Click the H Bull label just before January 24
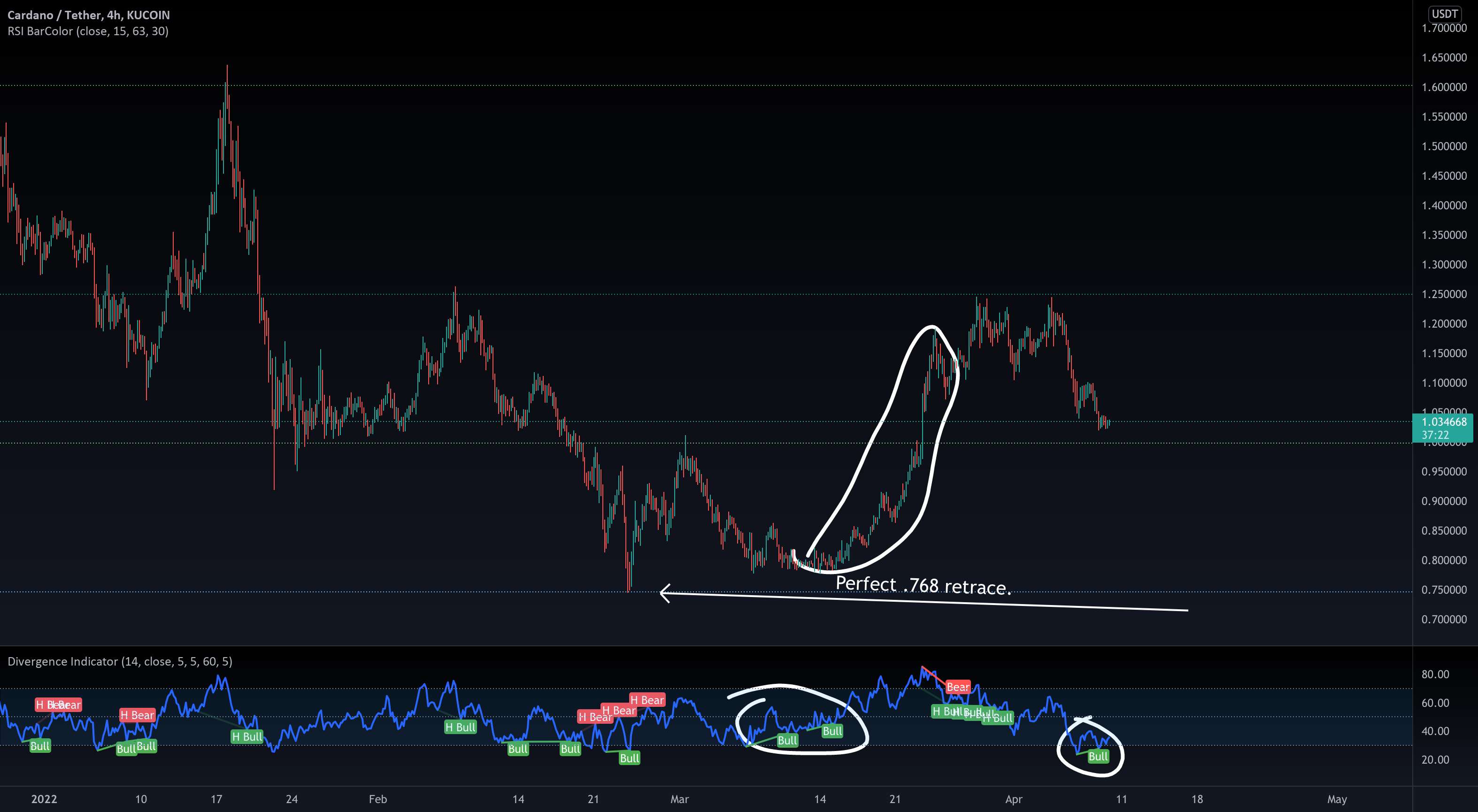 246,737
